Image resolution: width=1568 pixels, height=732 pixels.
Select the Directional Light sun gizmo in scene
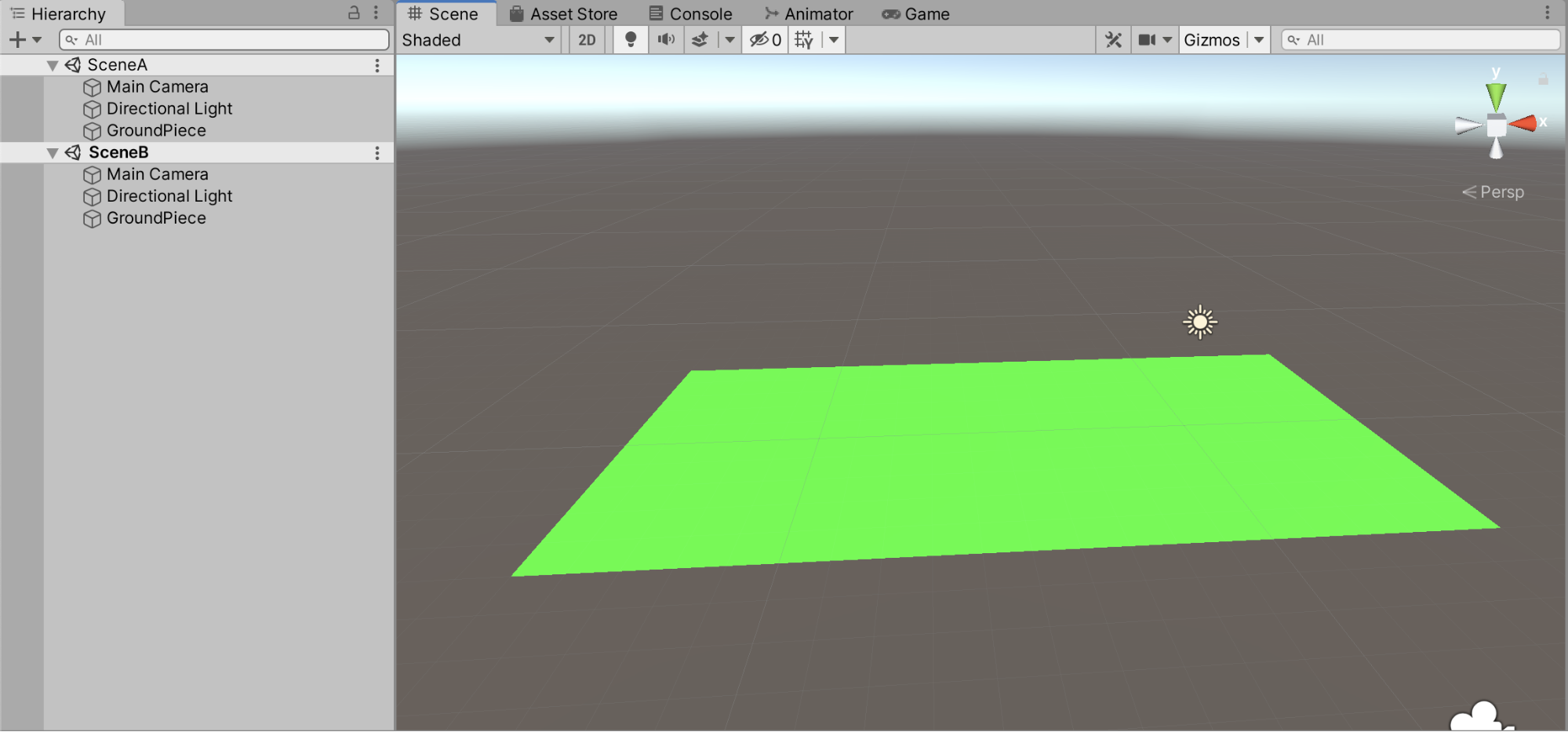tap(1199, 322)
